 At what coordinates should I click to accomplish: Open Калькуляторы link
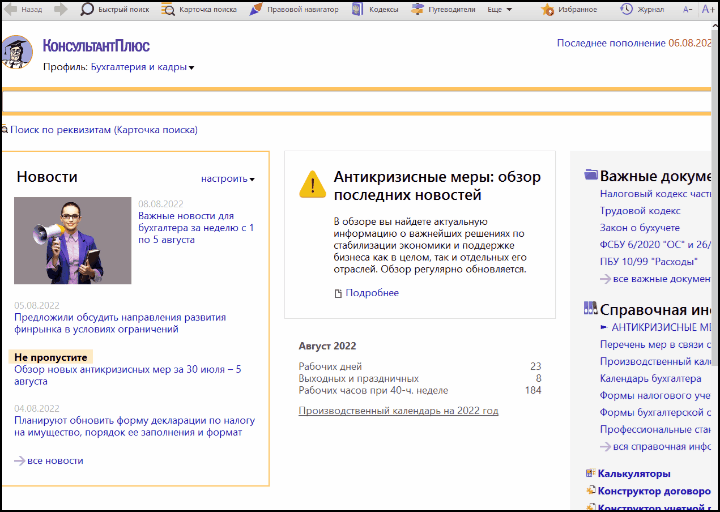634,473
